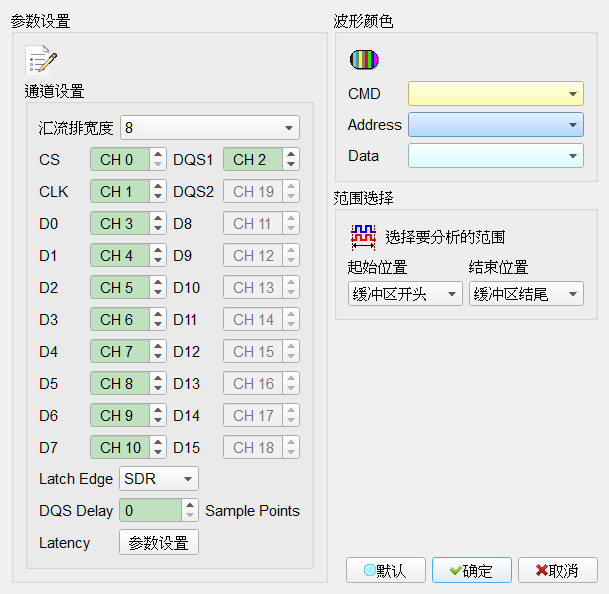Decrease the D7 channel value

158,453
